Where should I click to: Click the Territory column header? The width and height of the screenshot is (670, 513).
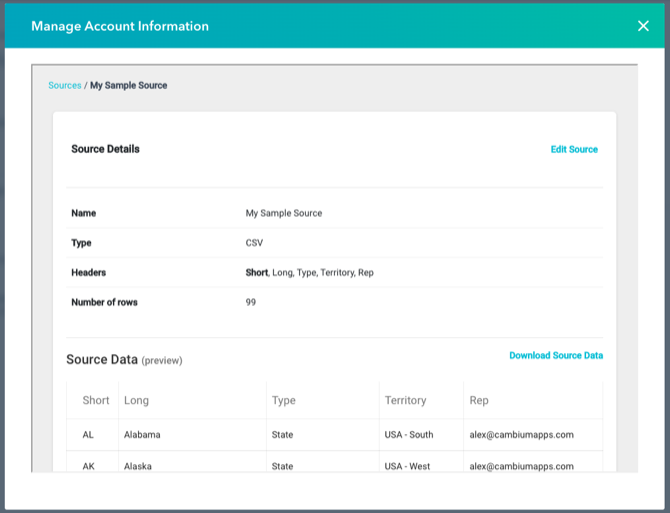405,400
